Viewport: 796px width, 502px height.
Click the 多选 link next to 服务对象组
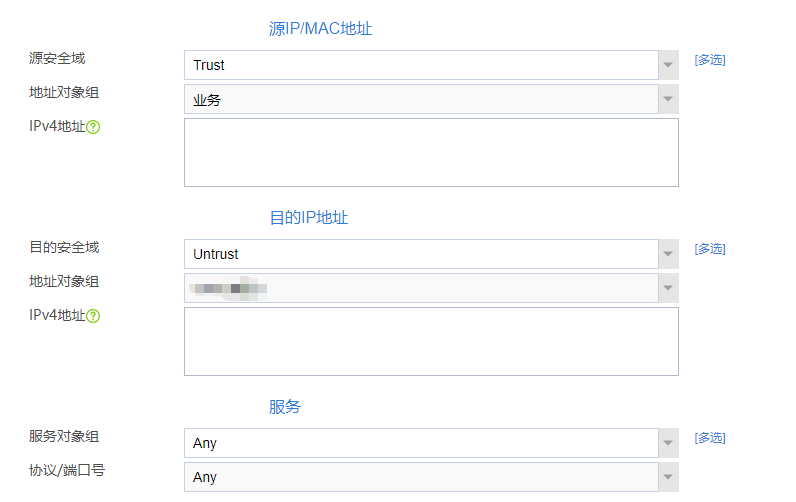point(710,438)
